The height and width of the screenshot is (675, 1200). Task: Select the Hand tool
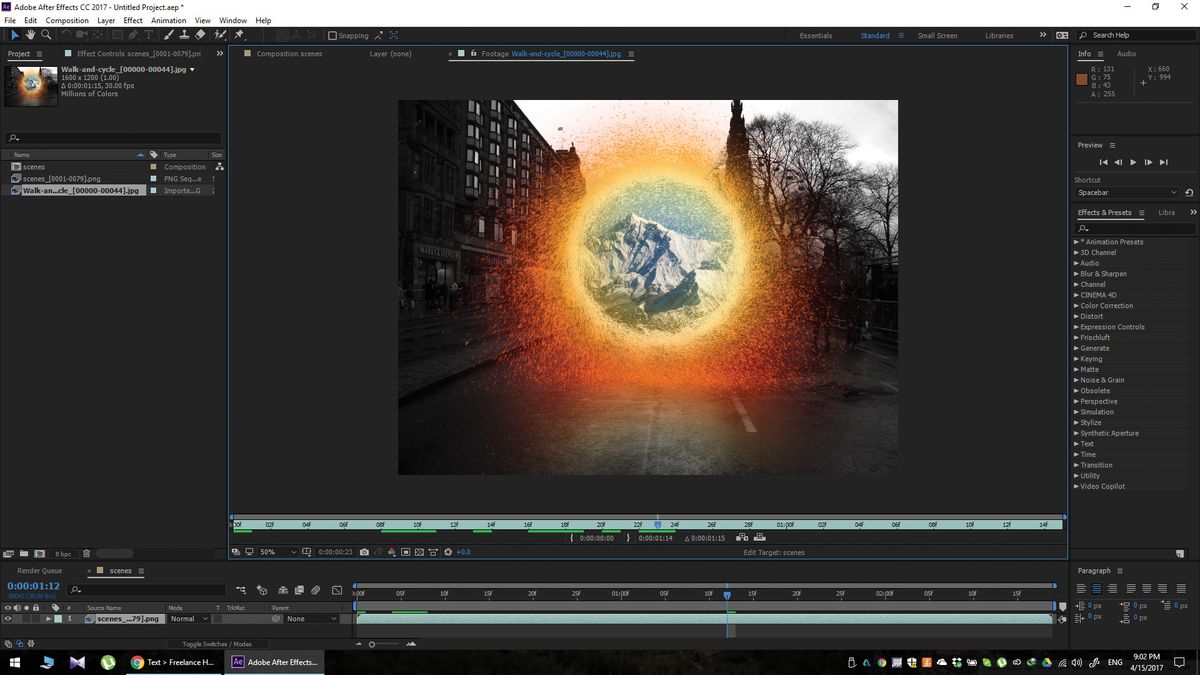(x=30, y=35)
